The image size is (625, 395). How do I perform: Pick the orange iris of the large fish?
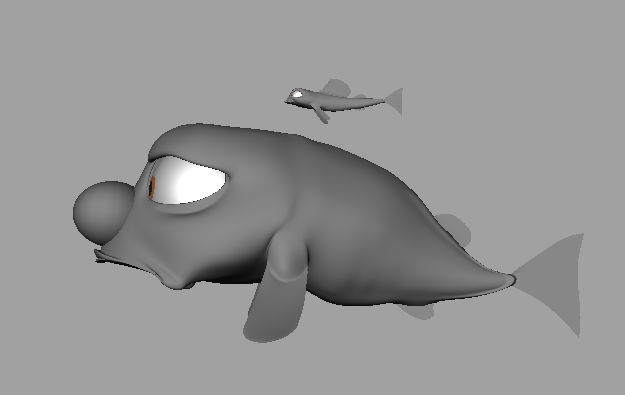click(x=152, y=187)
